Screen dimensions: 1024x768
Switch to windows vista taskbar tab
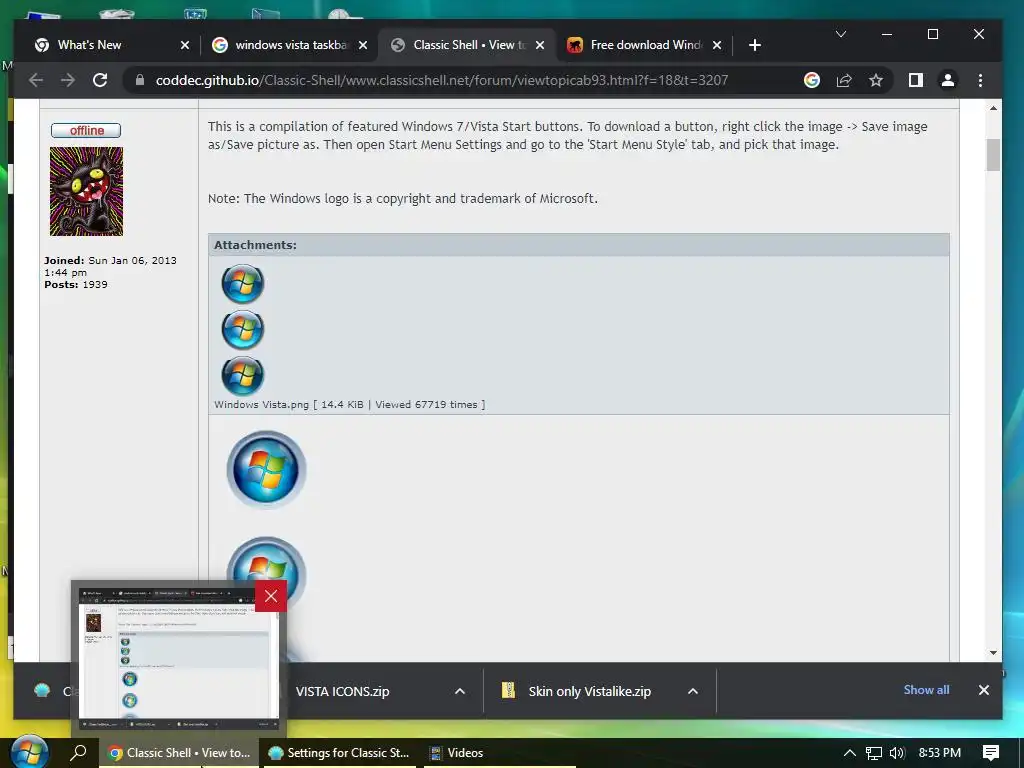[291, 45]
